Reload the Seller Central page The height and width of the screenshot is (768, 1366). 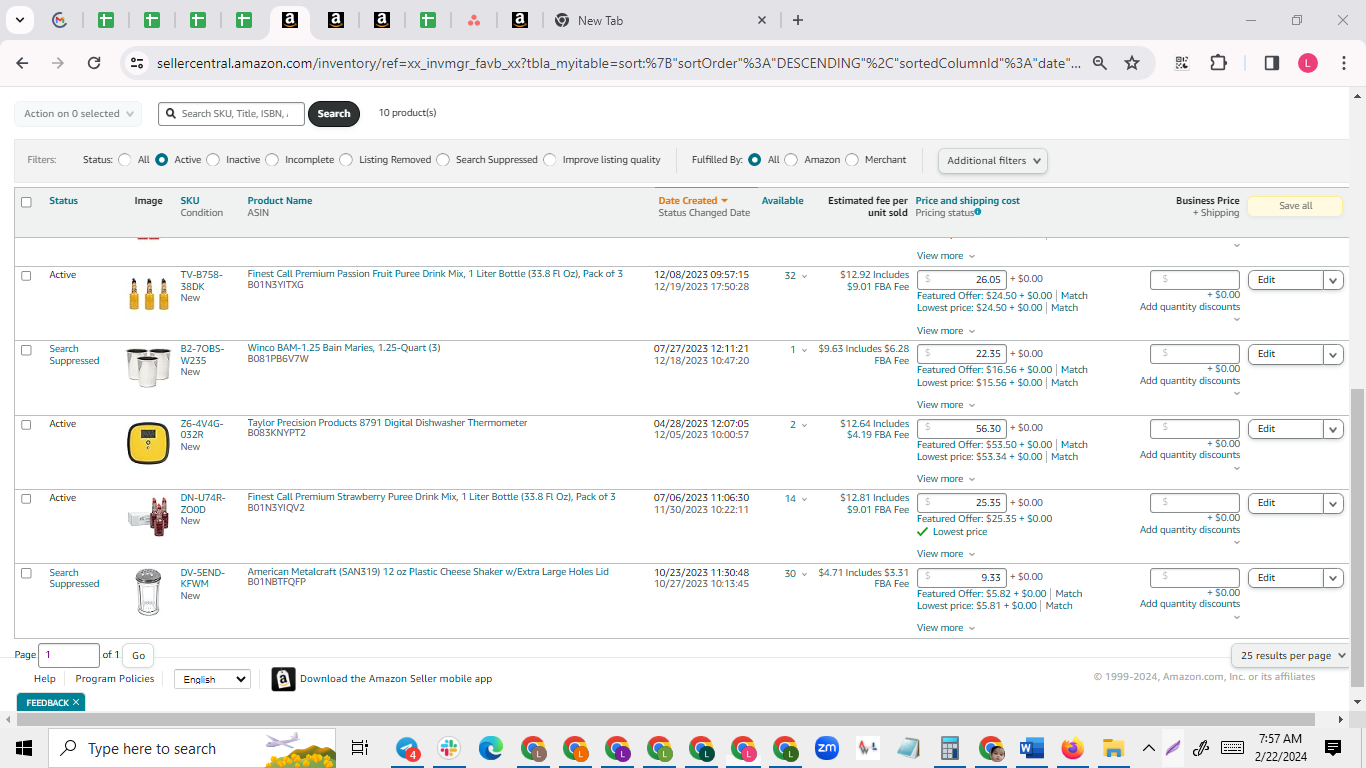[94, 63]
